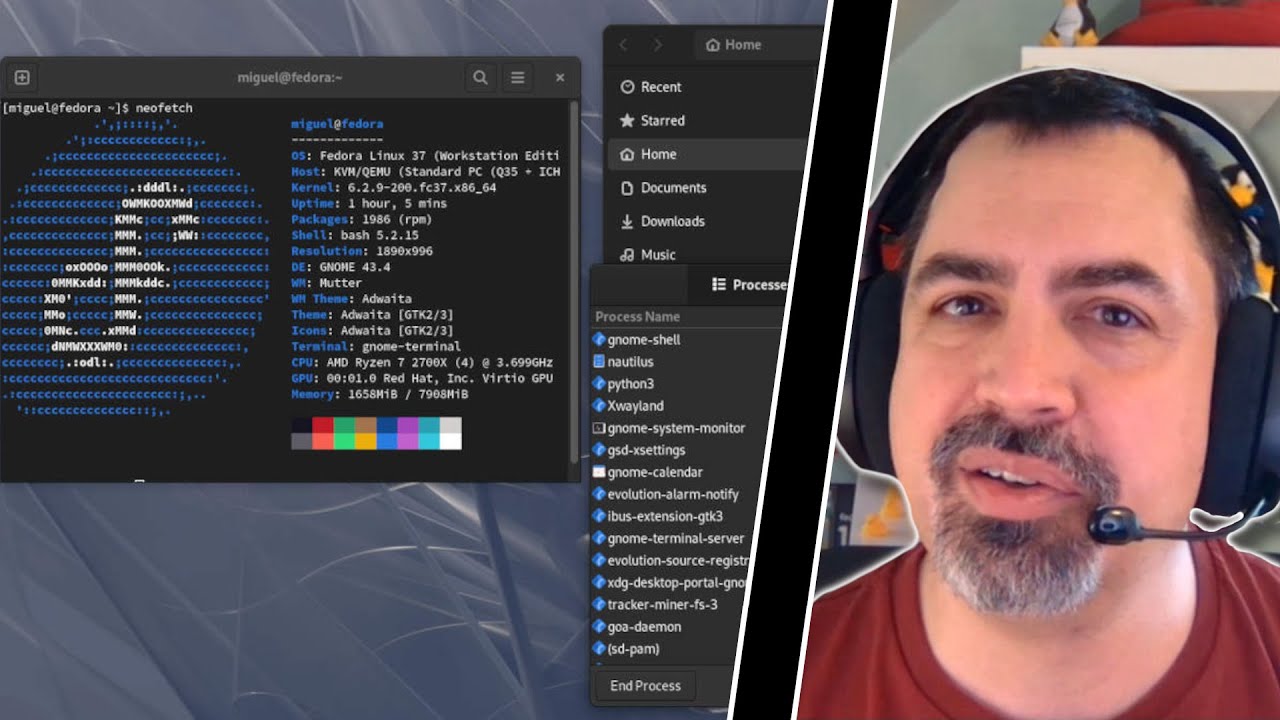
Task: Click the DE: GNOME 43.4 line
Action: [341, 267]
